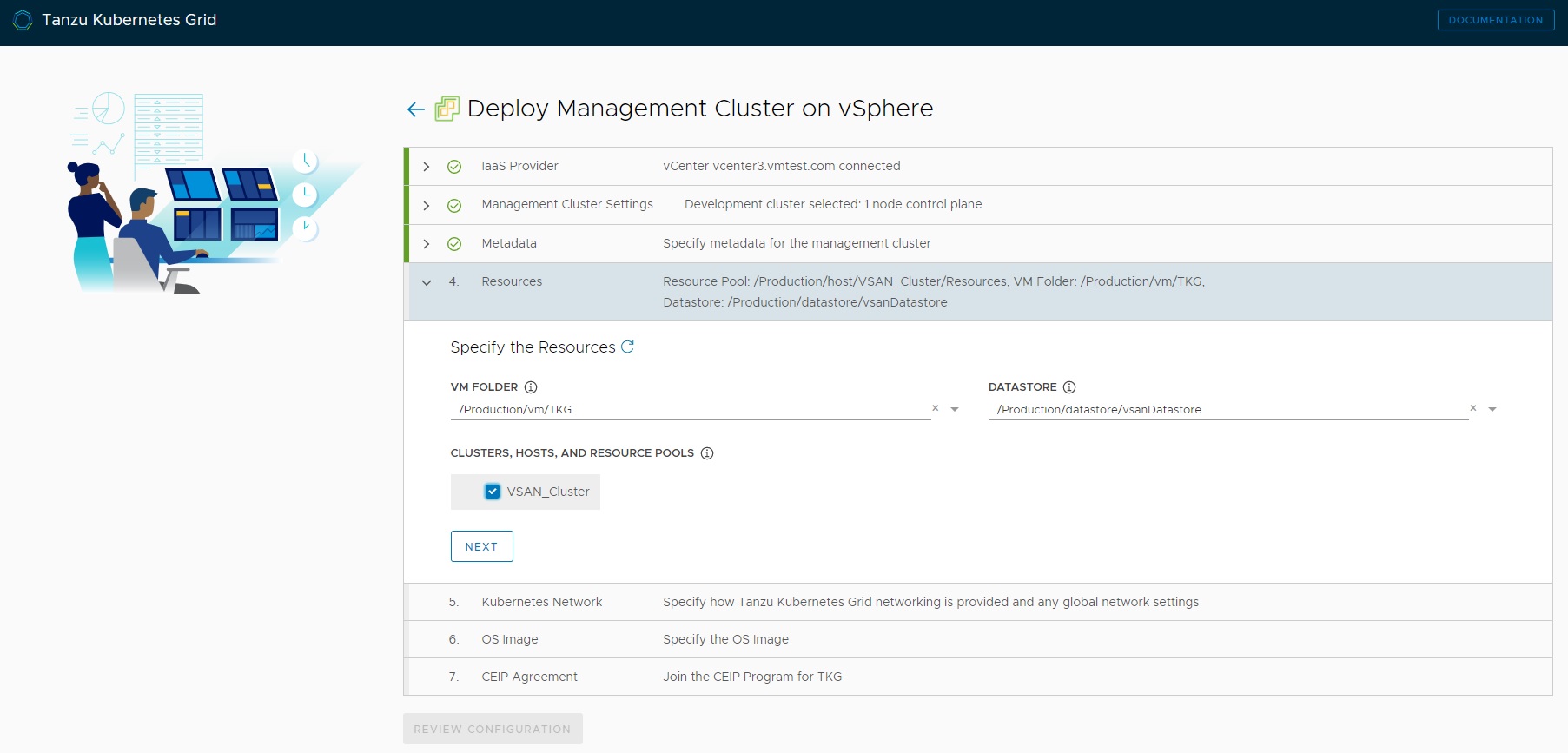Expand the IaaS Provider section chevron

pyautogui.click(x=427, y=167)
